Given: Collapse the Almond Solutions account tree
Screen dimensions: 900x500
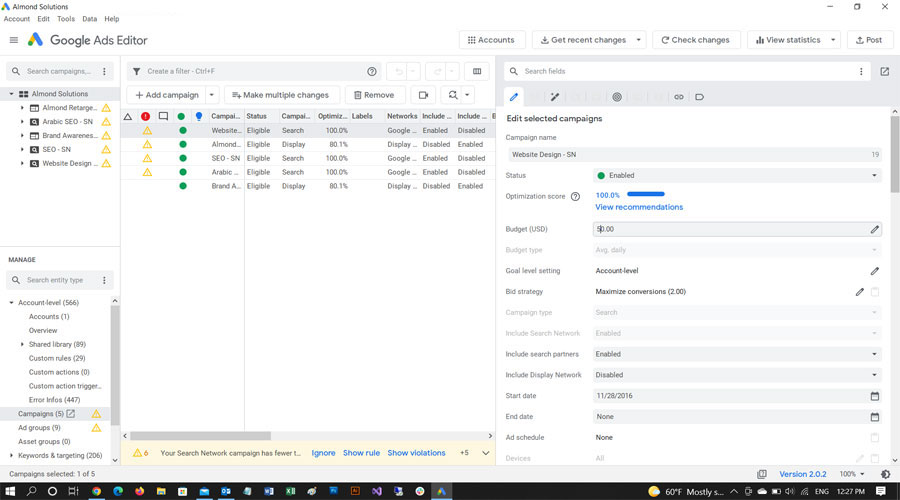Looking at the screenshot, I should click(11, 94).
